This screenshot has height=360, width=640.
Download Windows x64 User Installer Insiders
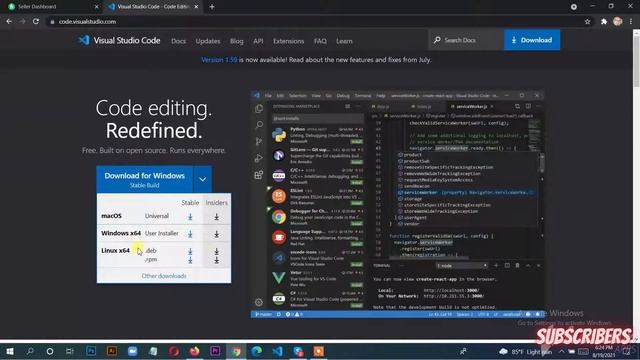click(x=216, y=233)
